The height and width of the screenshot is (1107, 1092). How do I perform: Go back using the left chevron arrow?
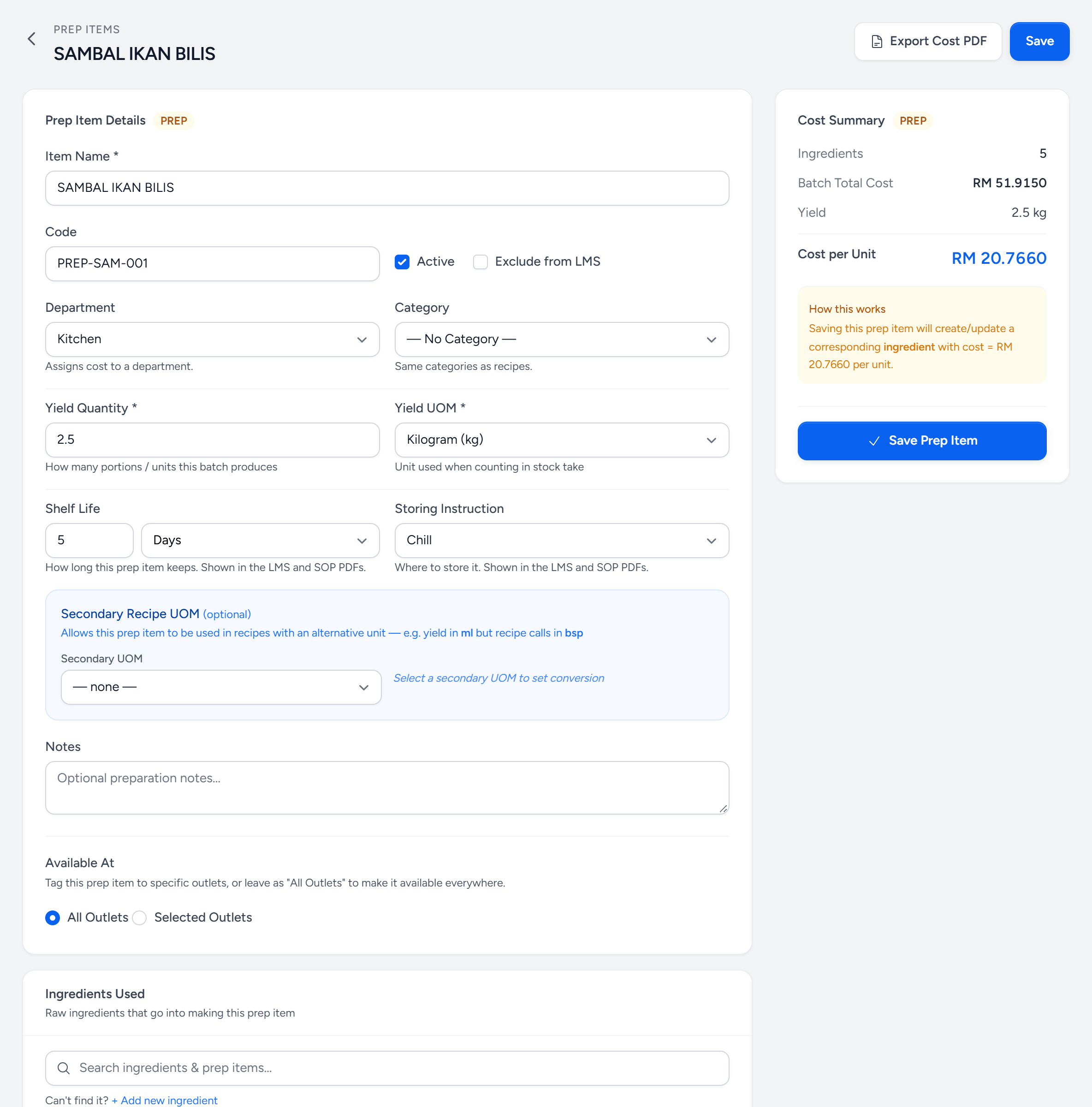(31, 39)
